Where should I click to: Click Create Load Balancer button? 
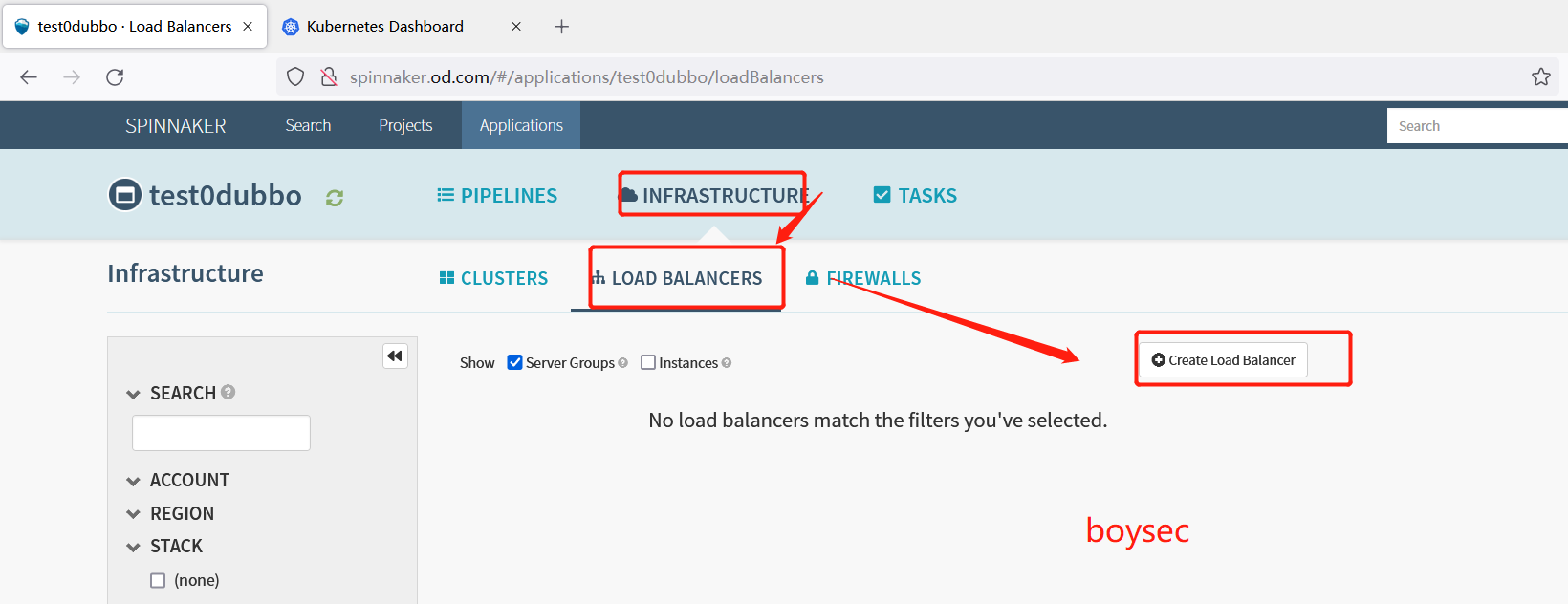[x=1223, y=360]
